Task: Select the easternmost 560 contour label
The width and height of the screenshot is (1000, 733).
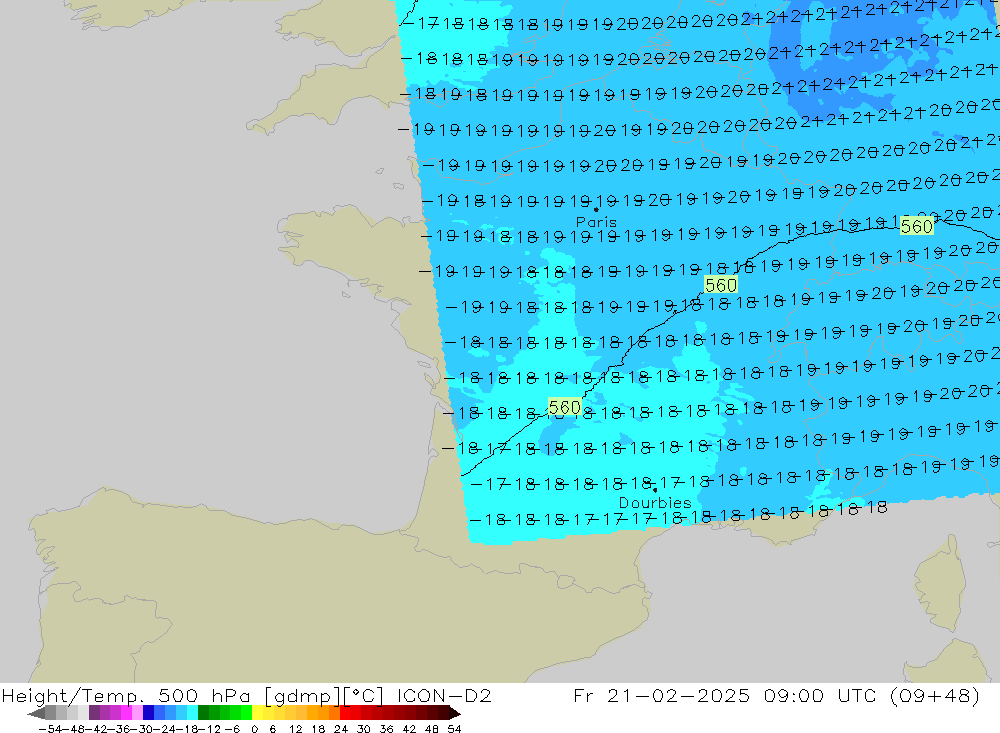Action: [916, 226]
